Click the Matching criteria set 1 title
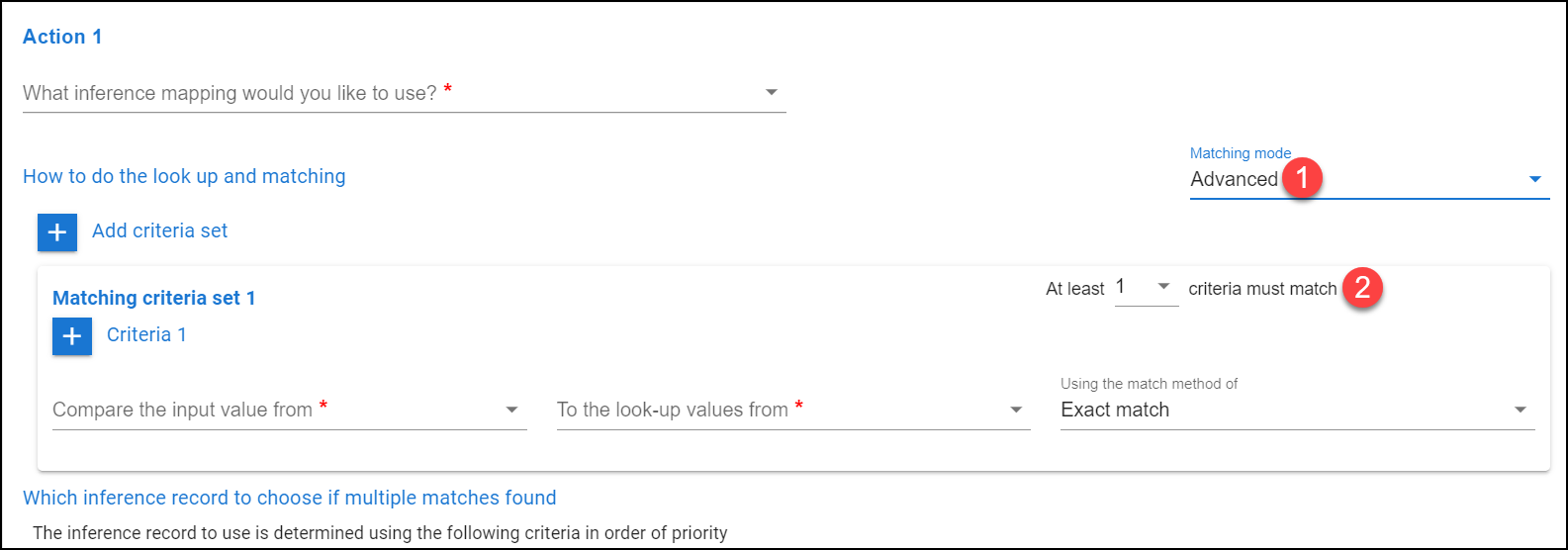This screenshot has width=1568, height=550. (153, 298)
